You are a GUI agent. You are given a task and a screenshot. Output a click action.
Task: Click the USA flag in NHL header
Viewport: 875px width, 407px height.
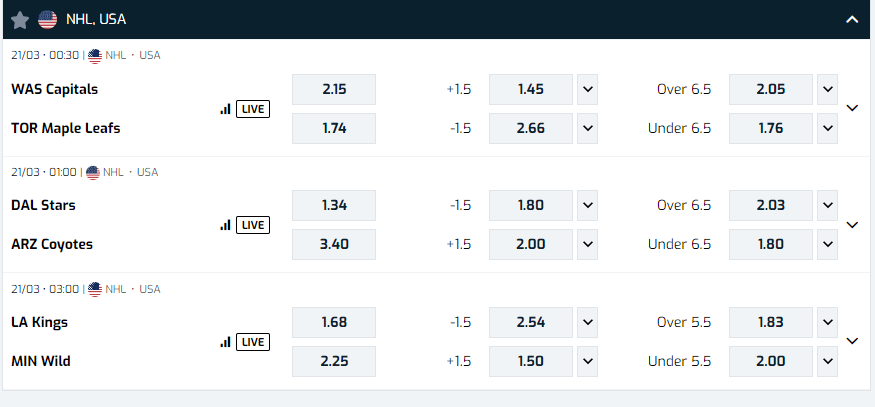click(47, 20)
